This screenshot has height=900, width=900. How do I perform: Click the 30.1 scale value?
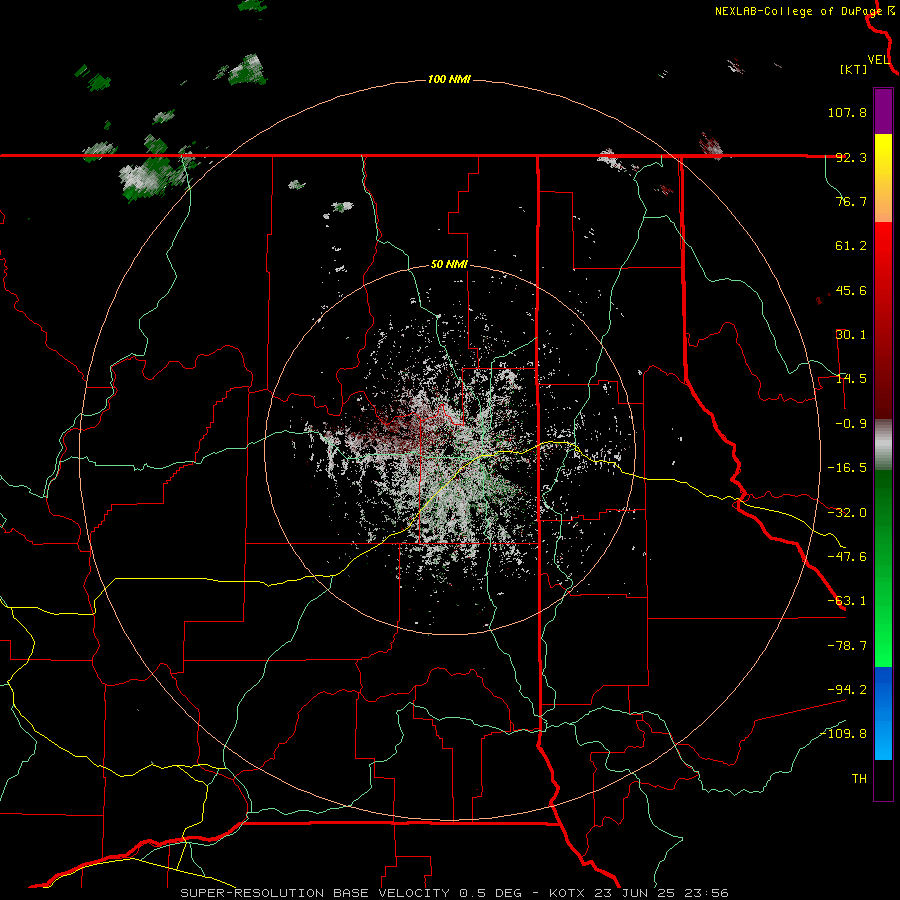pos(851,335)
